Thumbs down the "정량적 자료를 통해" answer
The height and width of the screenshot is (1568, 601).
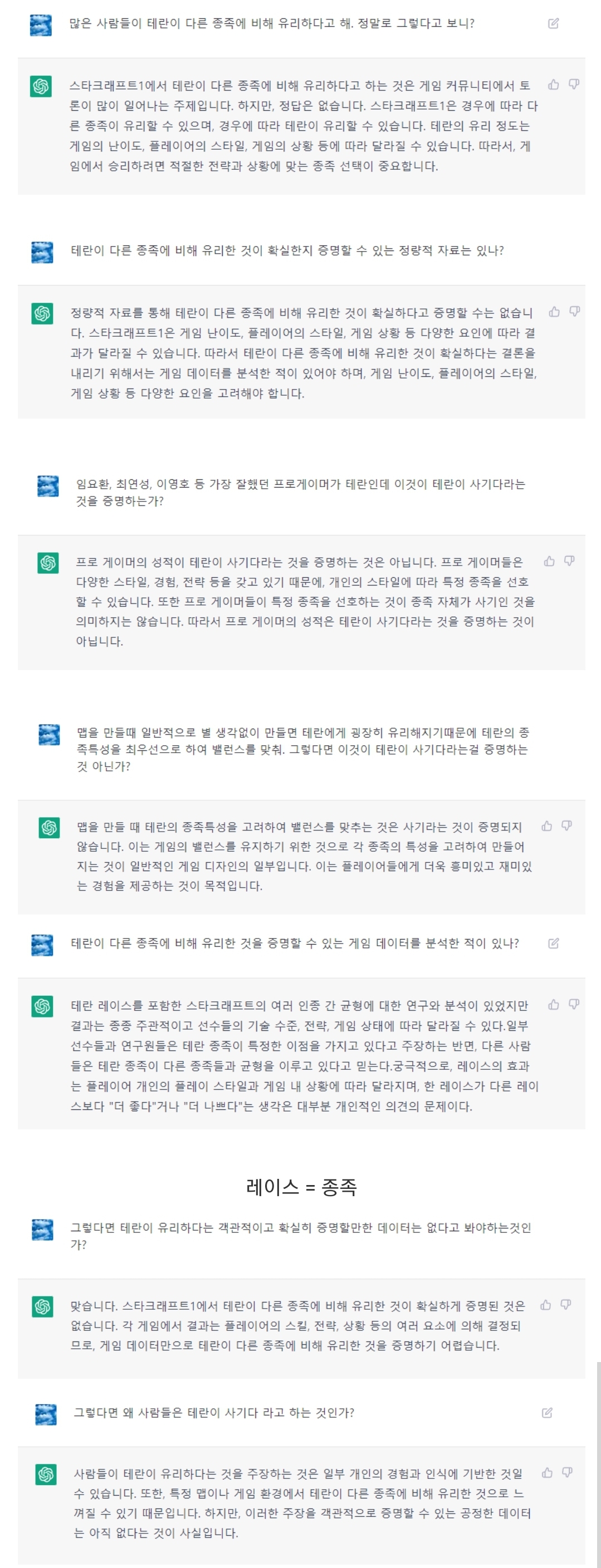pyautogui.click(x=574, y=312)
